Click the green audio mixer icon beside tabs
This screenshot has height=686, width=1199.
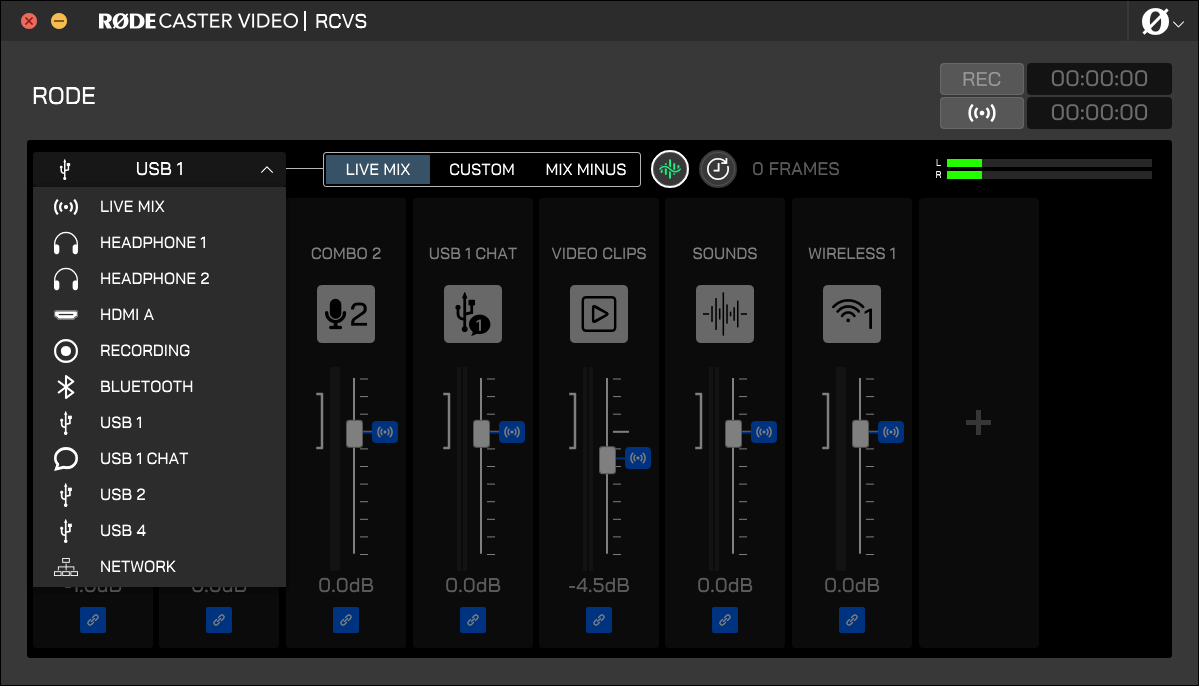coord(670,169)
